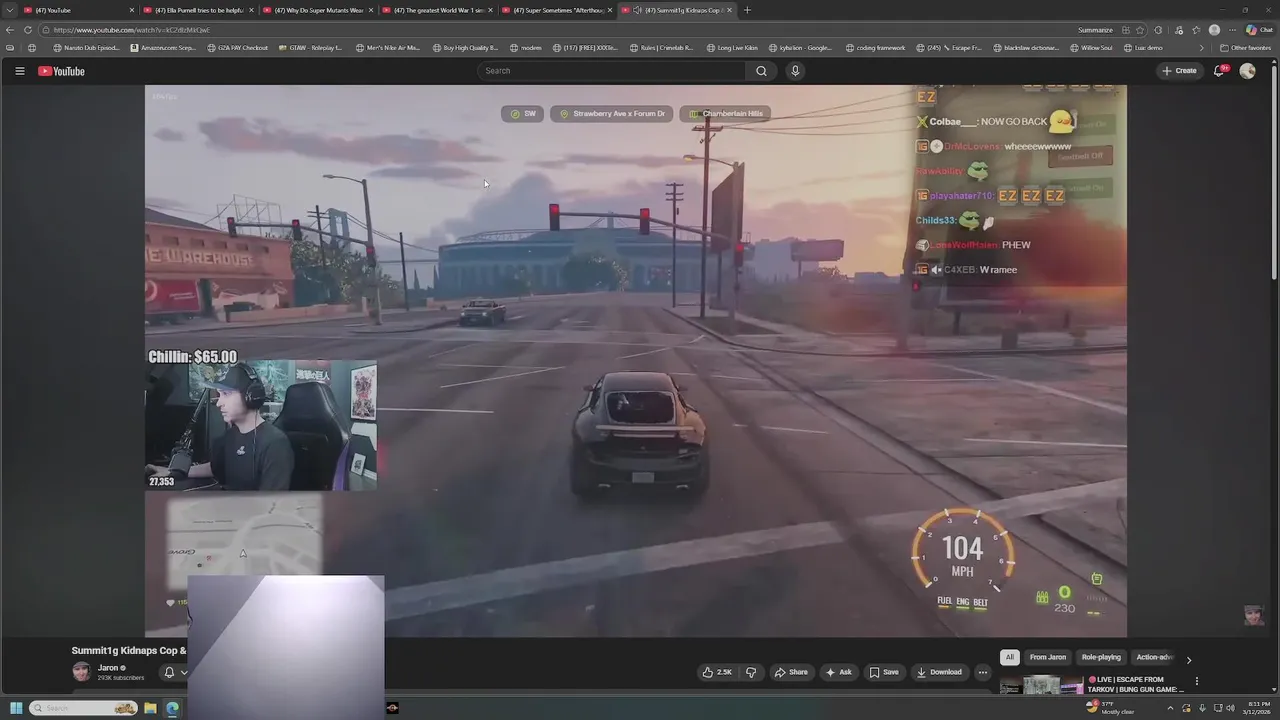This screenshot has height=720, width=1280.
Task: Go to YouTube home via the logo
Action: [x=62, y=71]
